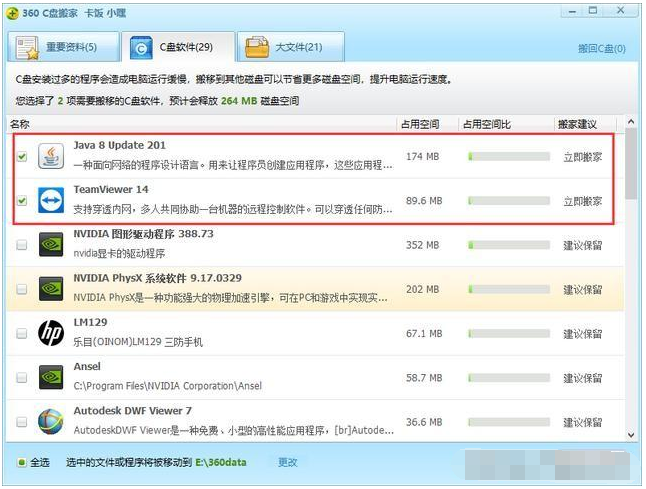Click NVIDIA PhysX space usage bar
646x489 pixels.
point(509,289)
